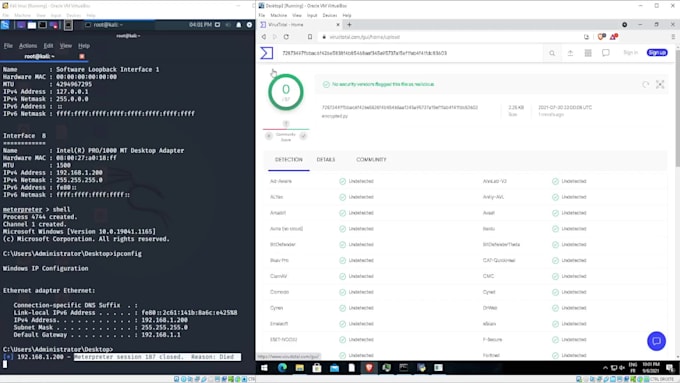Open the Help menu in Kali terminal
This screenshot has height=383, width=680.
point(84,46)
